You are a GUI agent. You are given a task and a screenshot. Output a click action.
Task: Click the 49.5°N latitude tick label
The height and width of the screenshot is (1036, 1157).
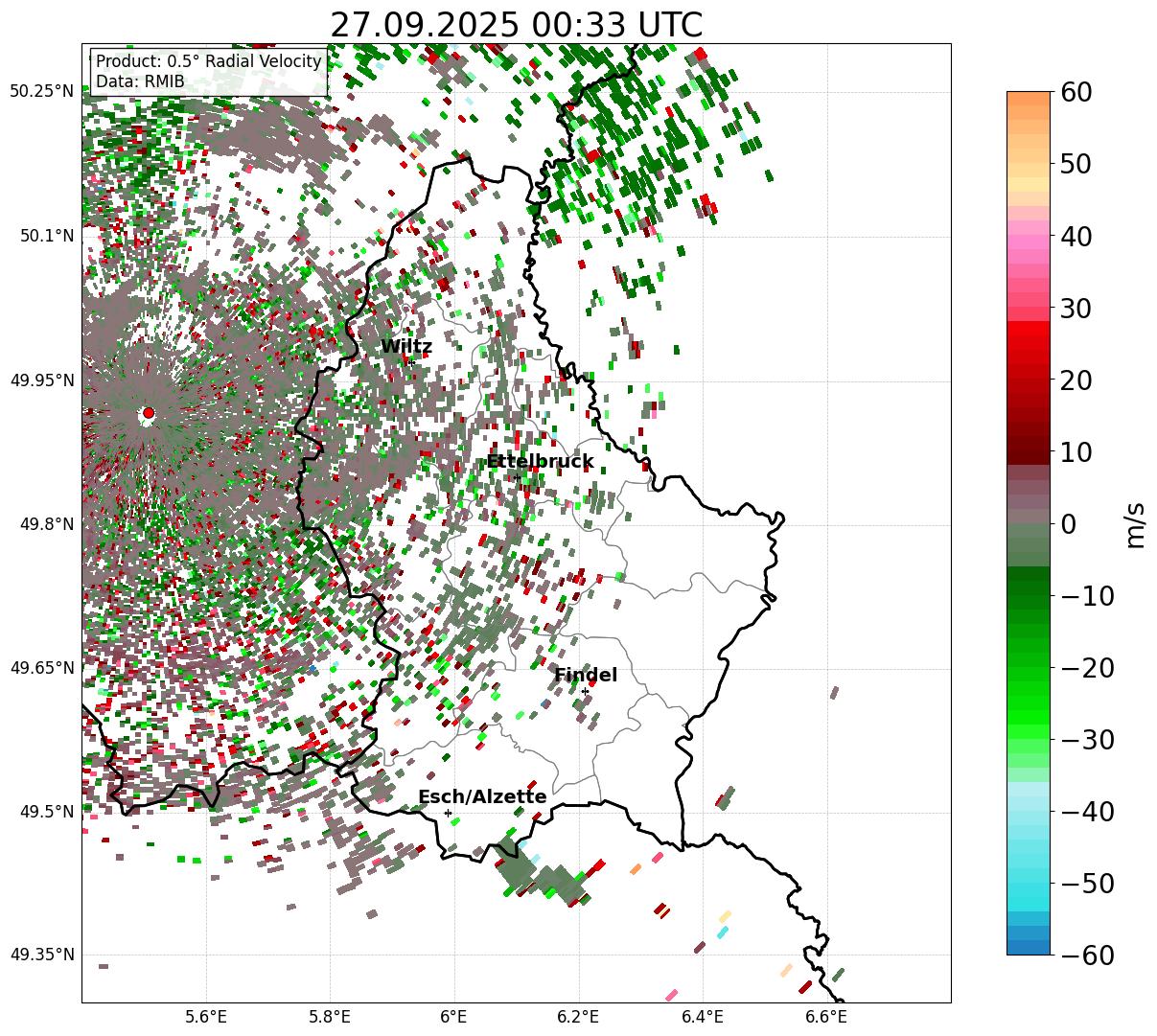click(x=46, y=812)
